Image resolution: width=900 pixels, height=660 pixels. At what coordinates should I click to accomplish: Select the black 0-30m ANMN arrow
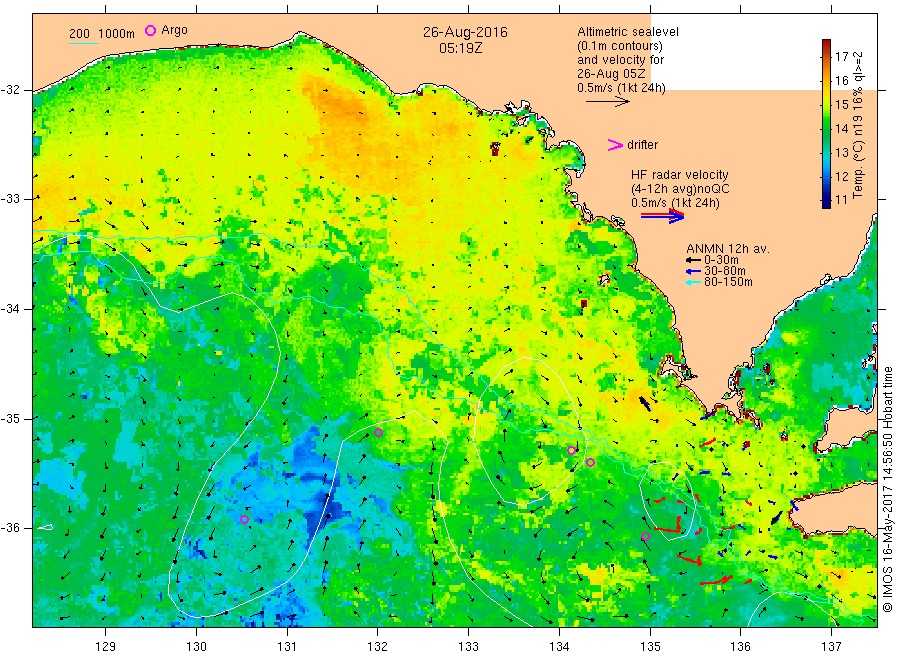(x=693, y=260)
